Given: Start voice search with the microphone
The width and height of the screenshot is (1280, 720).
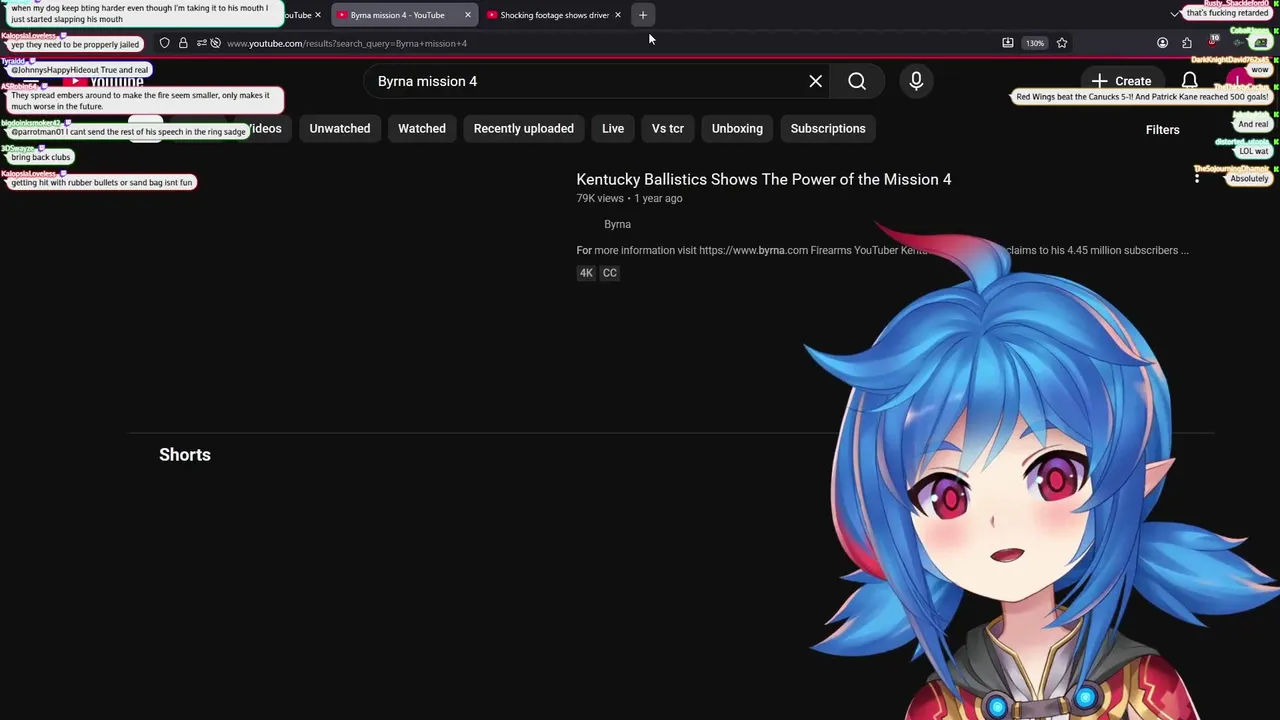Looking at the screenshot, I should coord(916,81).
